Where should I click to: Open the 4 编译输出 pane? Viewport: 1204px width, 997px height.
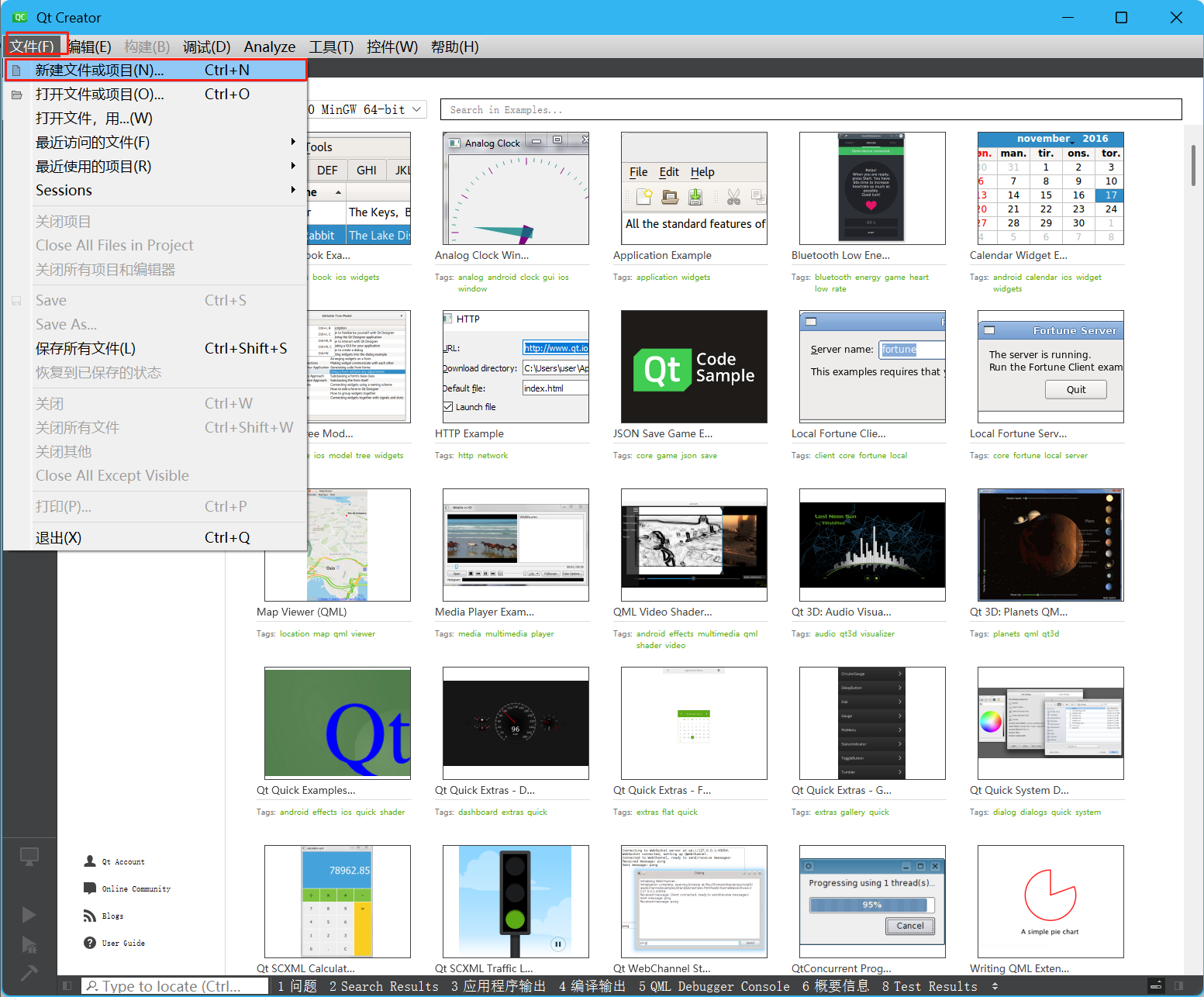592,986
